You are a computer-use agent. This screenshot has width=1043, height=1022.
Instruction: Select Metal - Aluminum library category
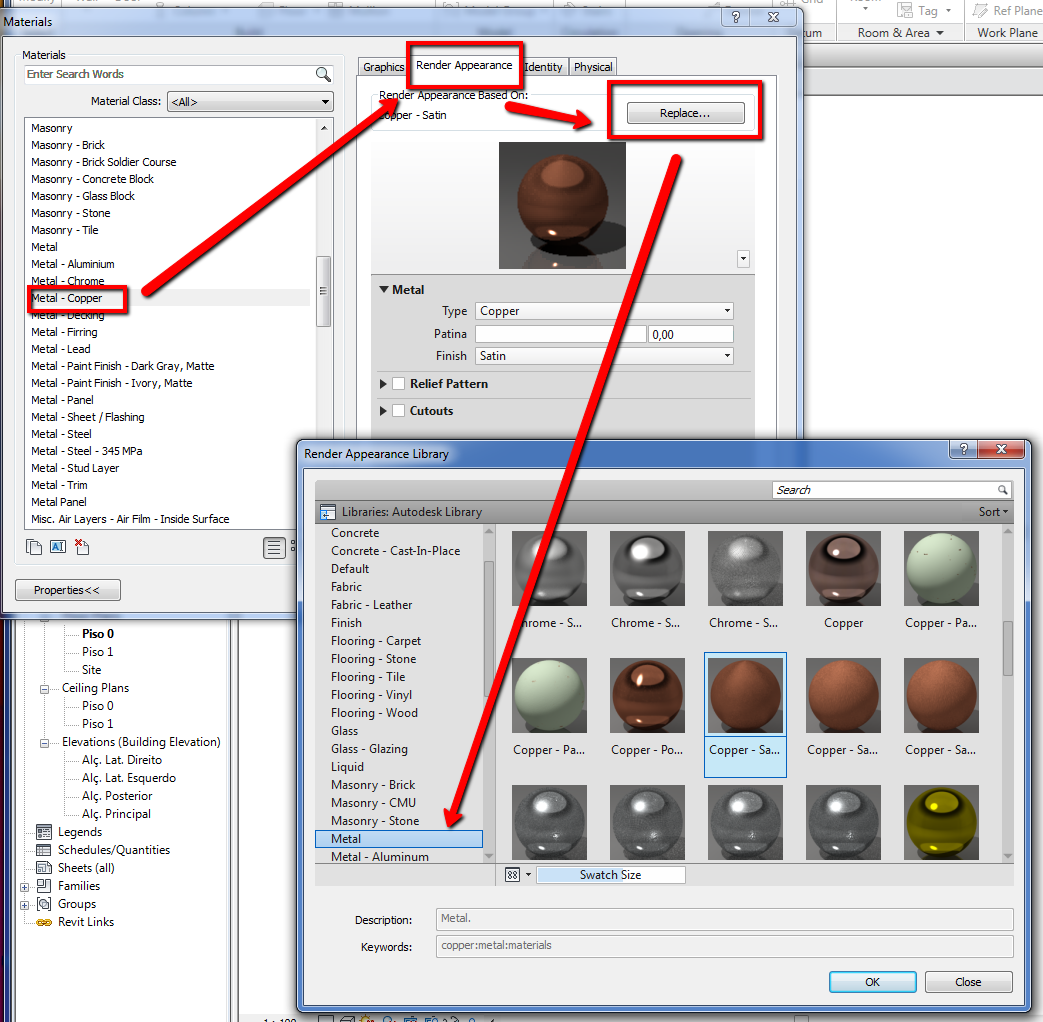click(x=380, y=857)
